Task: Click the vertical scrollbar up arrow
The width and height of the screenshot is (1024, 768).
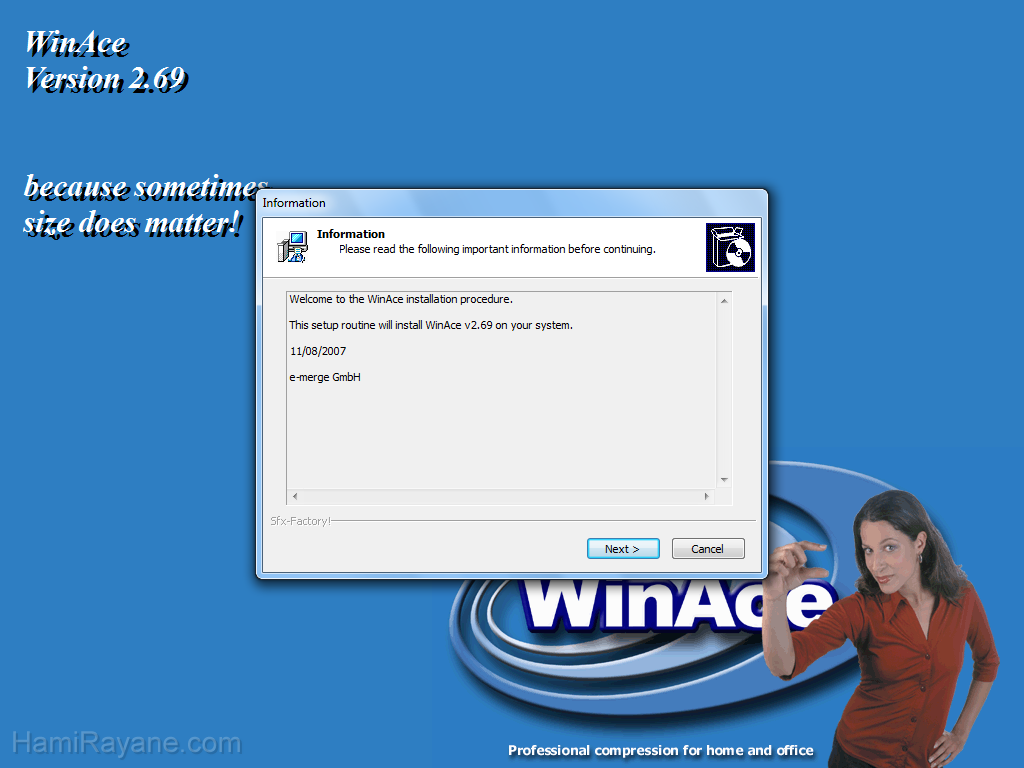Action: 724,300
